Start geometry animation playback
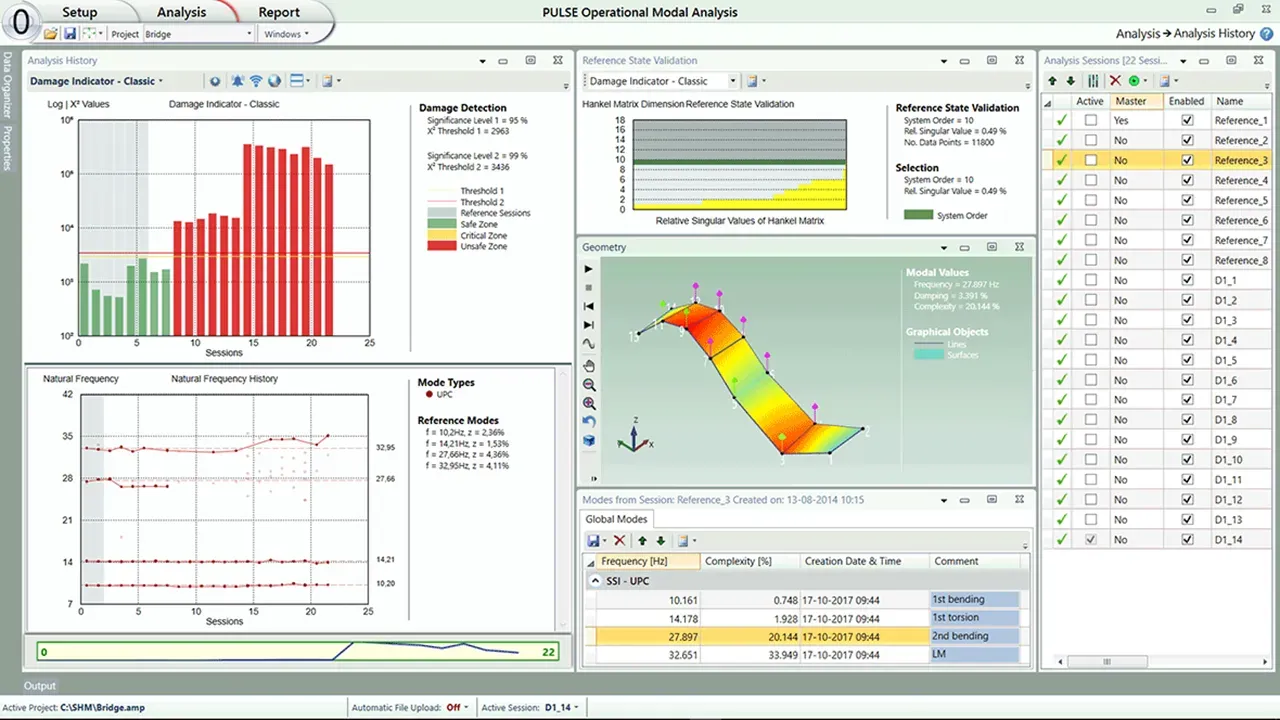 tap(588, 268)
